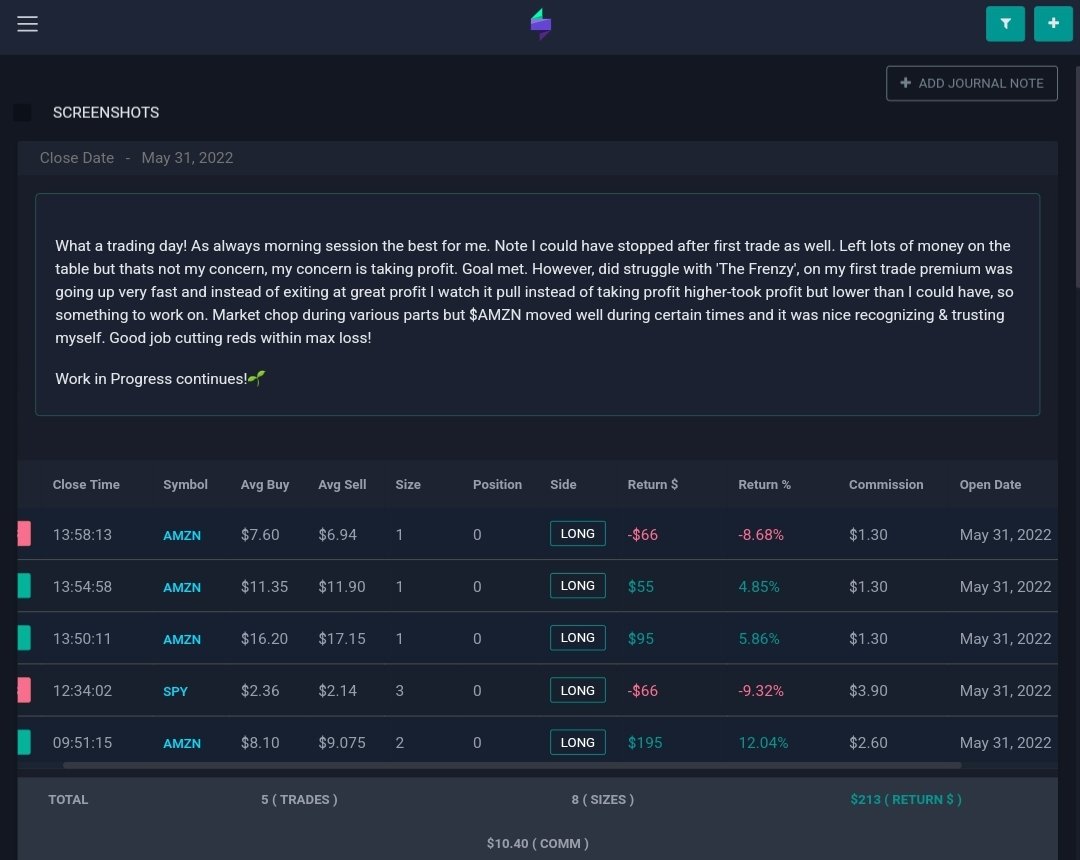Sort by Return $ column header
The image size is (1080, 860).
click(652, 485)
